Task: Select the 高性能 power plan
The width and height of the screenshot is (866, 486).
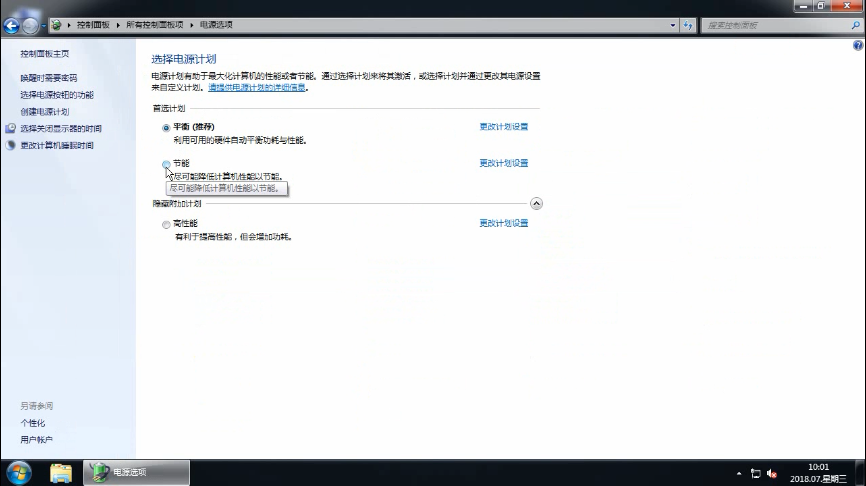Action: (x=166, y=224)
